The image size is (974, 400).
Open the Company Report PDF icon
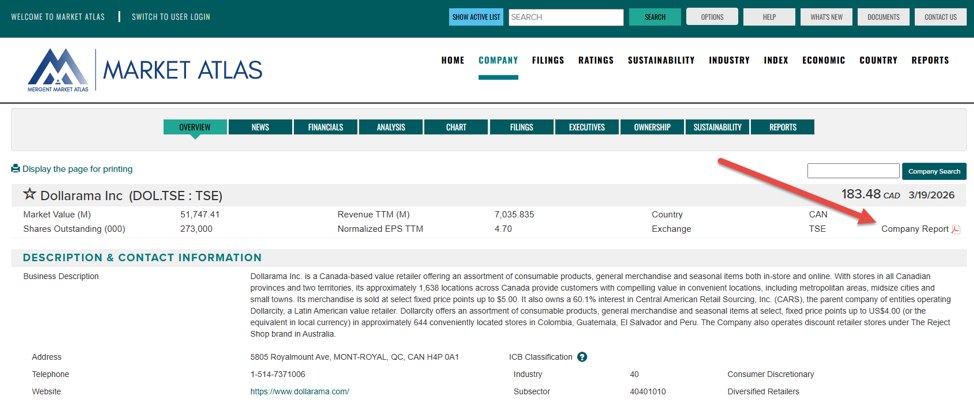tap(956, 229)
